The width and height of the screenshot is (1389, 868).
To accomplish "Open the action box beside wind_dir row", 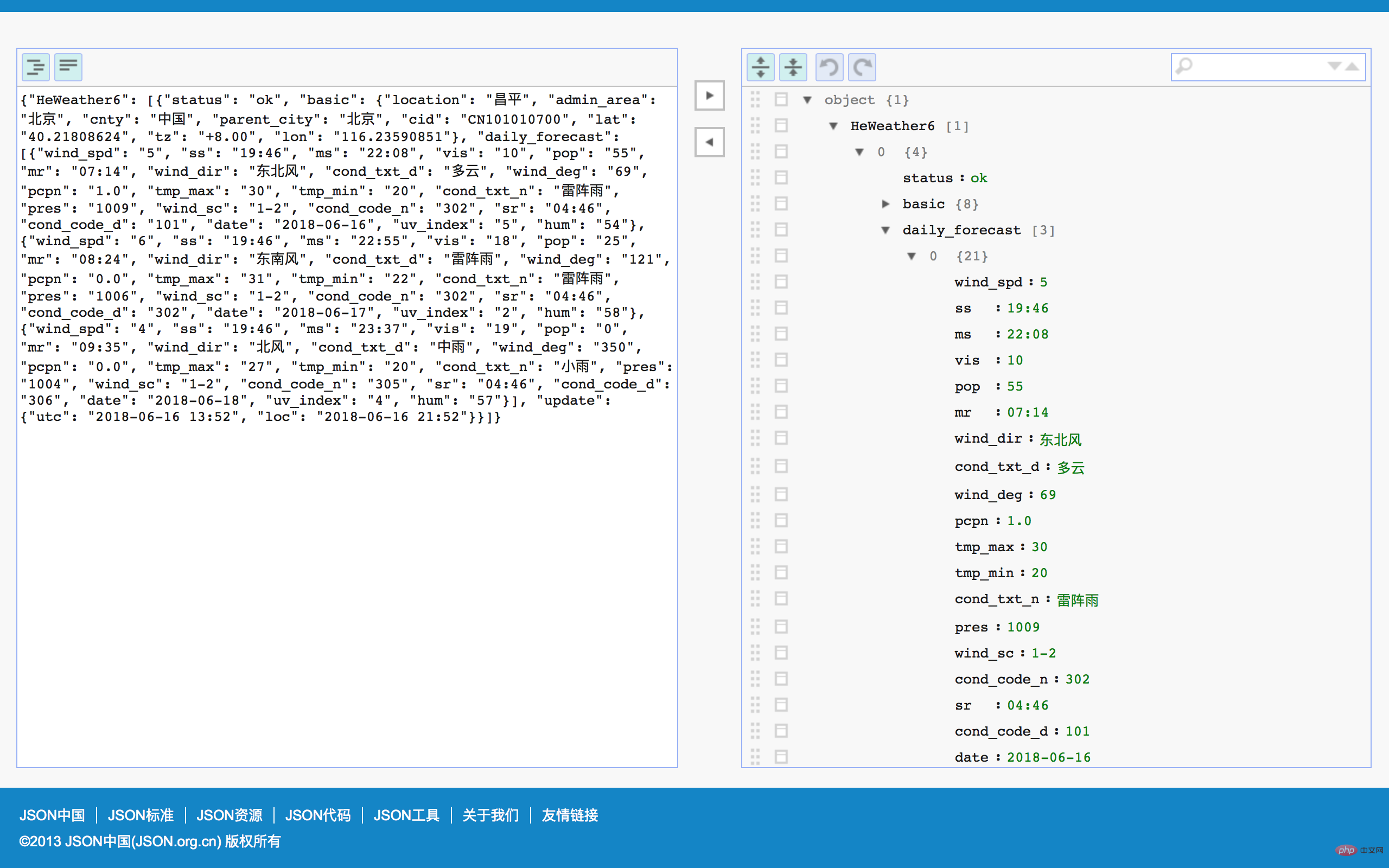I will click(x=781, y=438).
